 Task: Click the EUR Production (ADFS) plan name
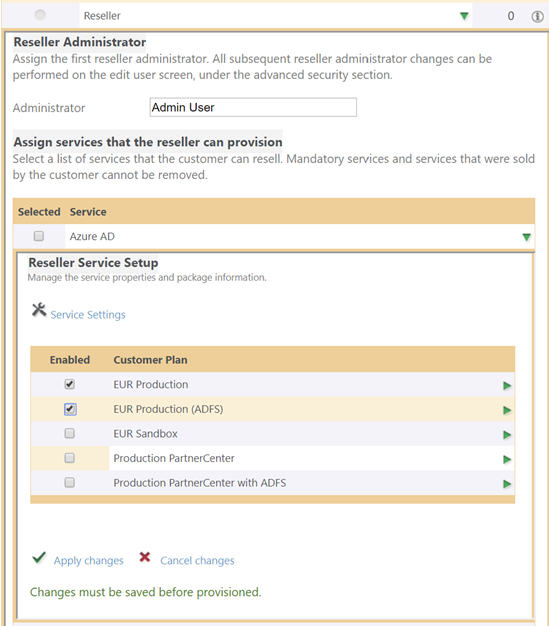[168, 409]
